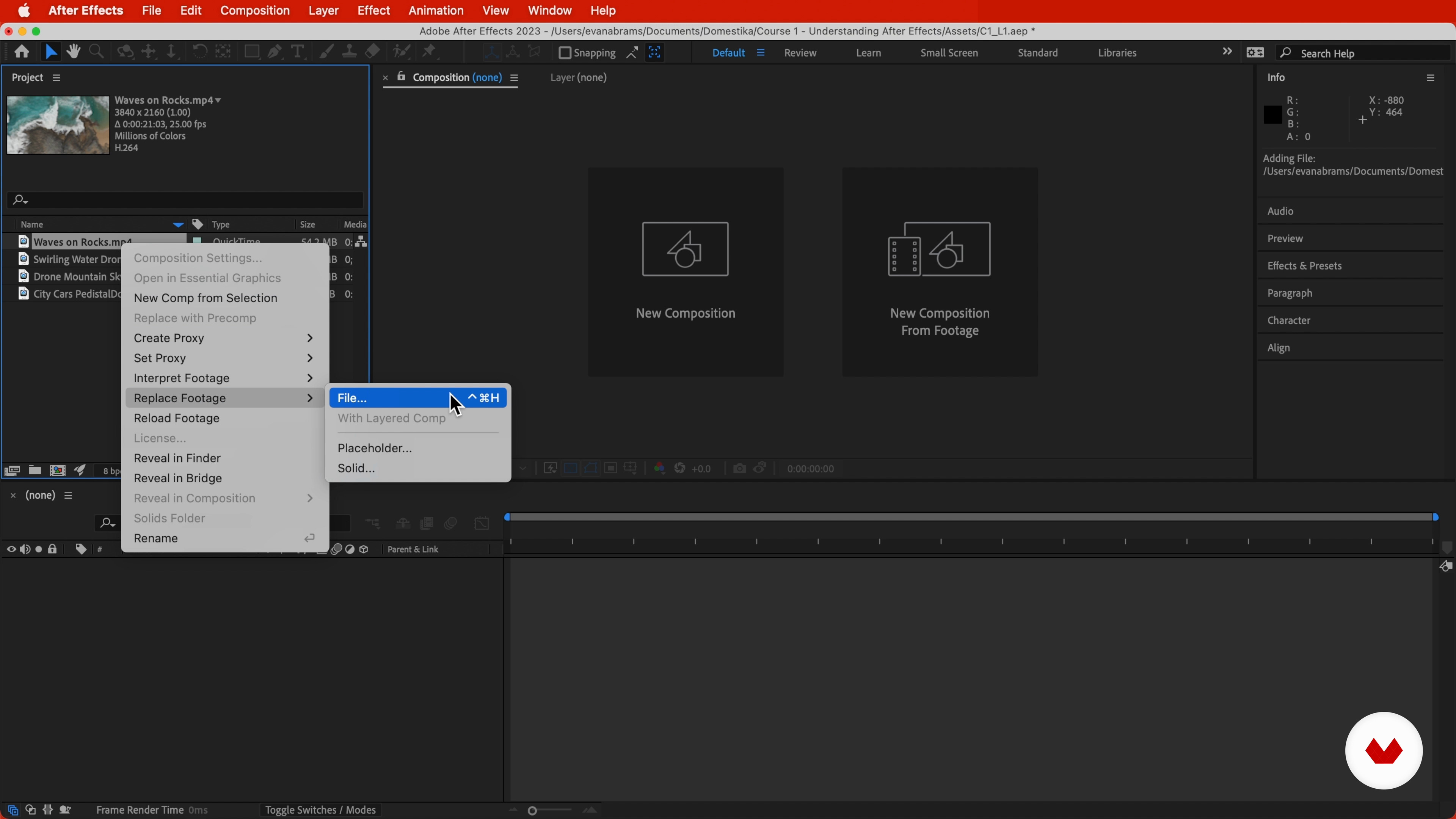Open footage name dropdown Waves on Rocks.mp4
This screenshot has height=819, width=1456.
[x=218, y=100]
